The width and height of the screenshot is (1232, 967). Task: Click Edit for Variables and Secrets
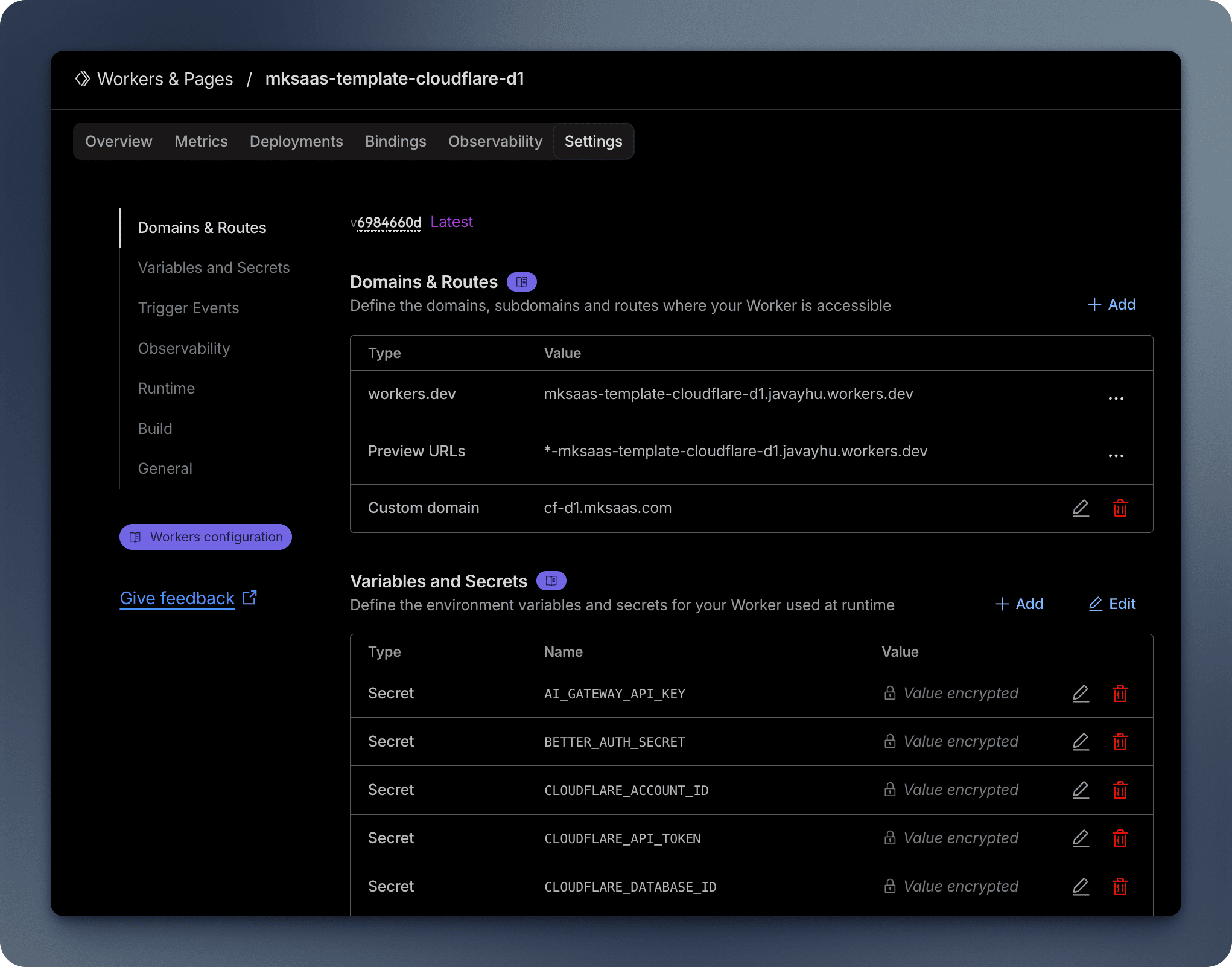point(1112,604)
